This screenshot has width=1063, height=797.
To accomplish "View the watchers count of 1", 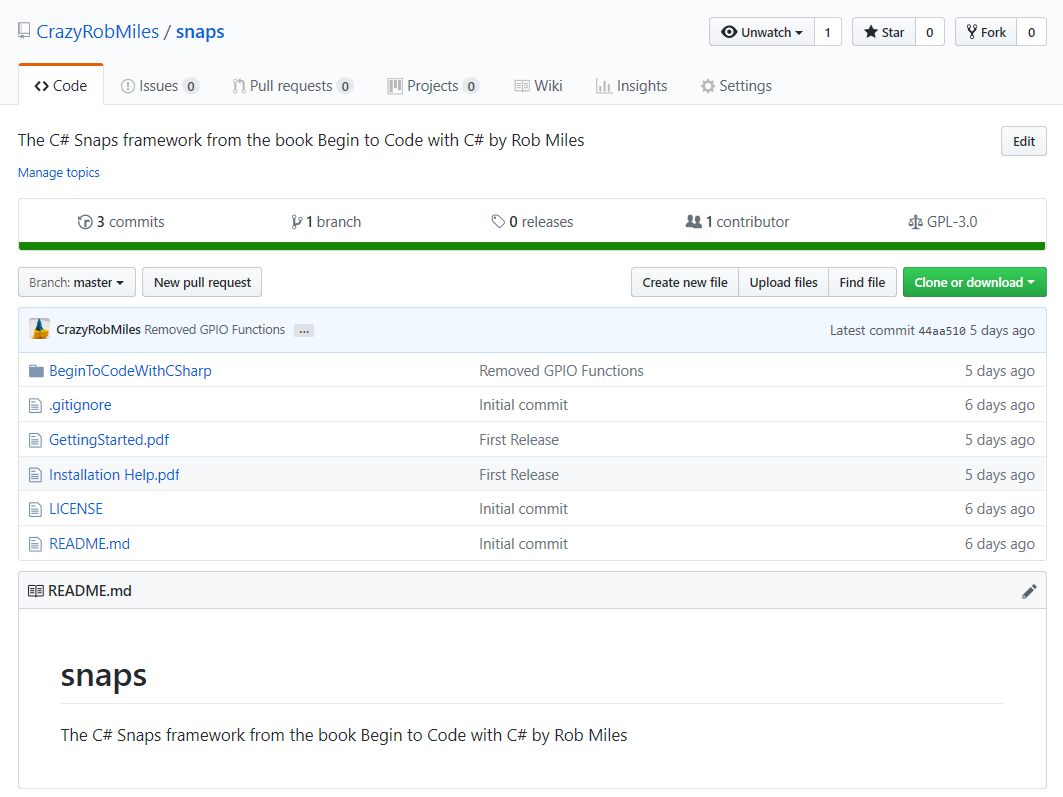I will point(828,32).
